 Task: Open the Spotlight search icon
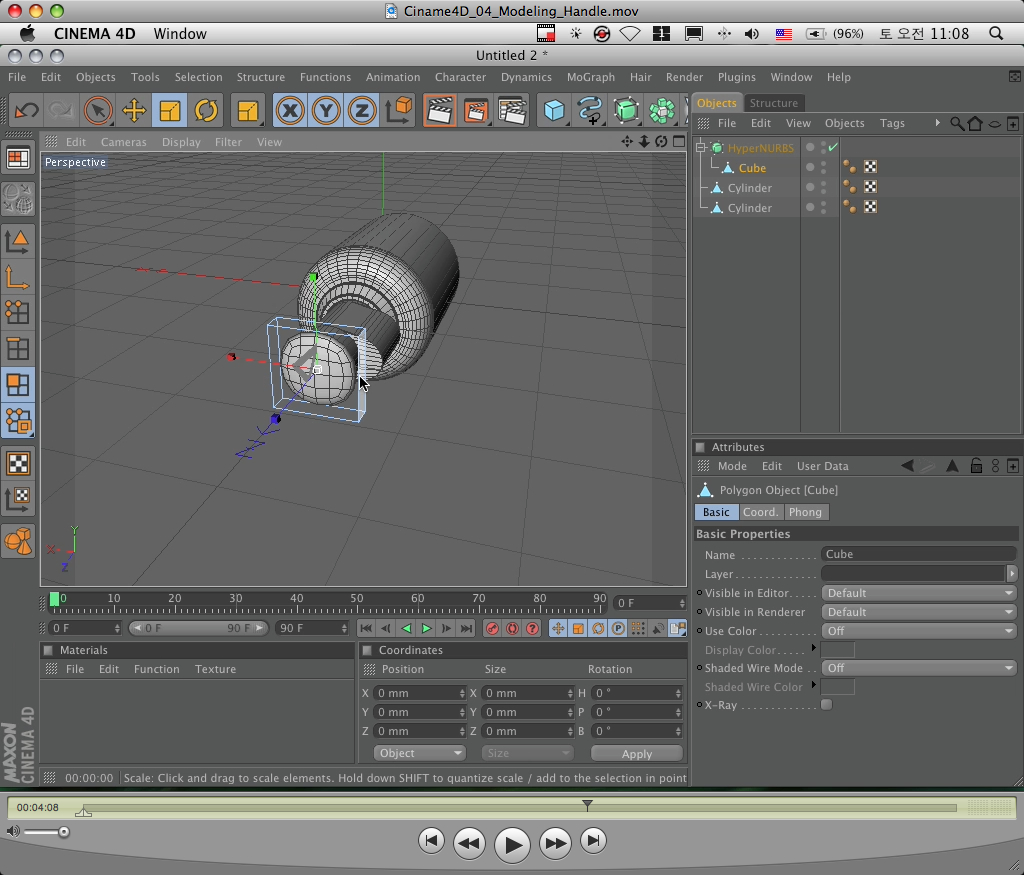tap(995, 33)
